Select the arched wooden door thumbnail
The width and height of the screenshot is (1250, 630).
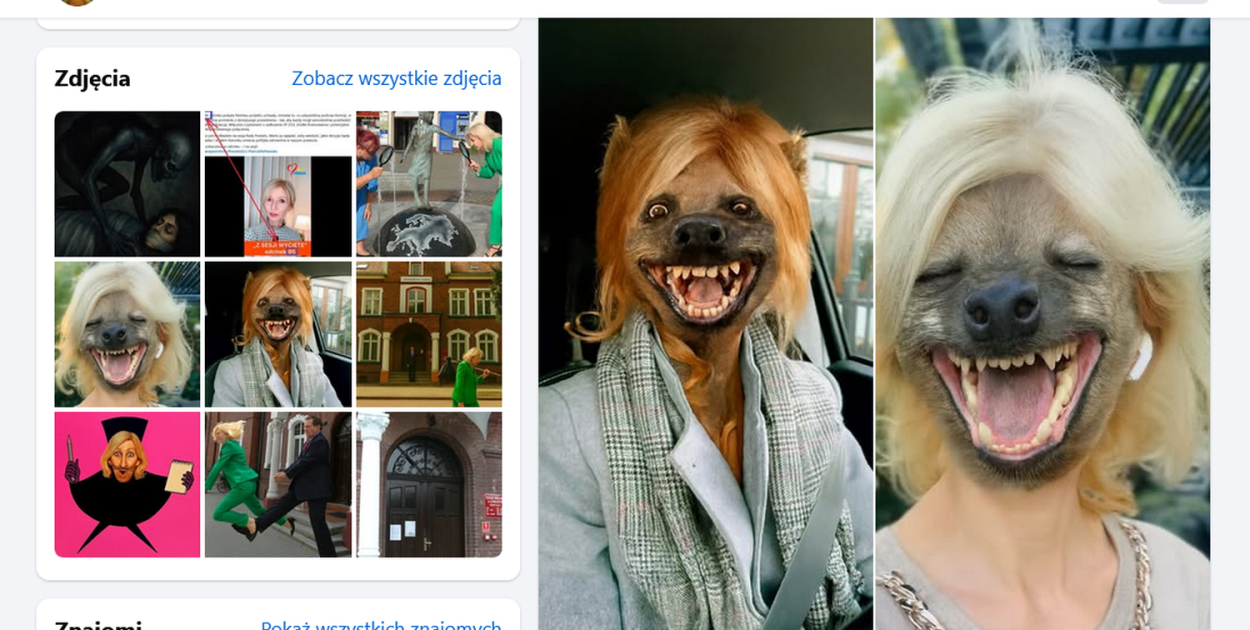point(429,484)
